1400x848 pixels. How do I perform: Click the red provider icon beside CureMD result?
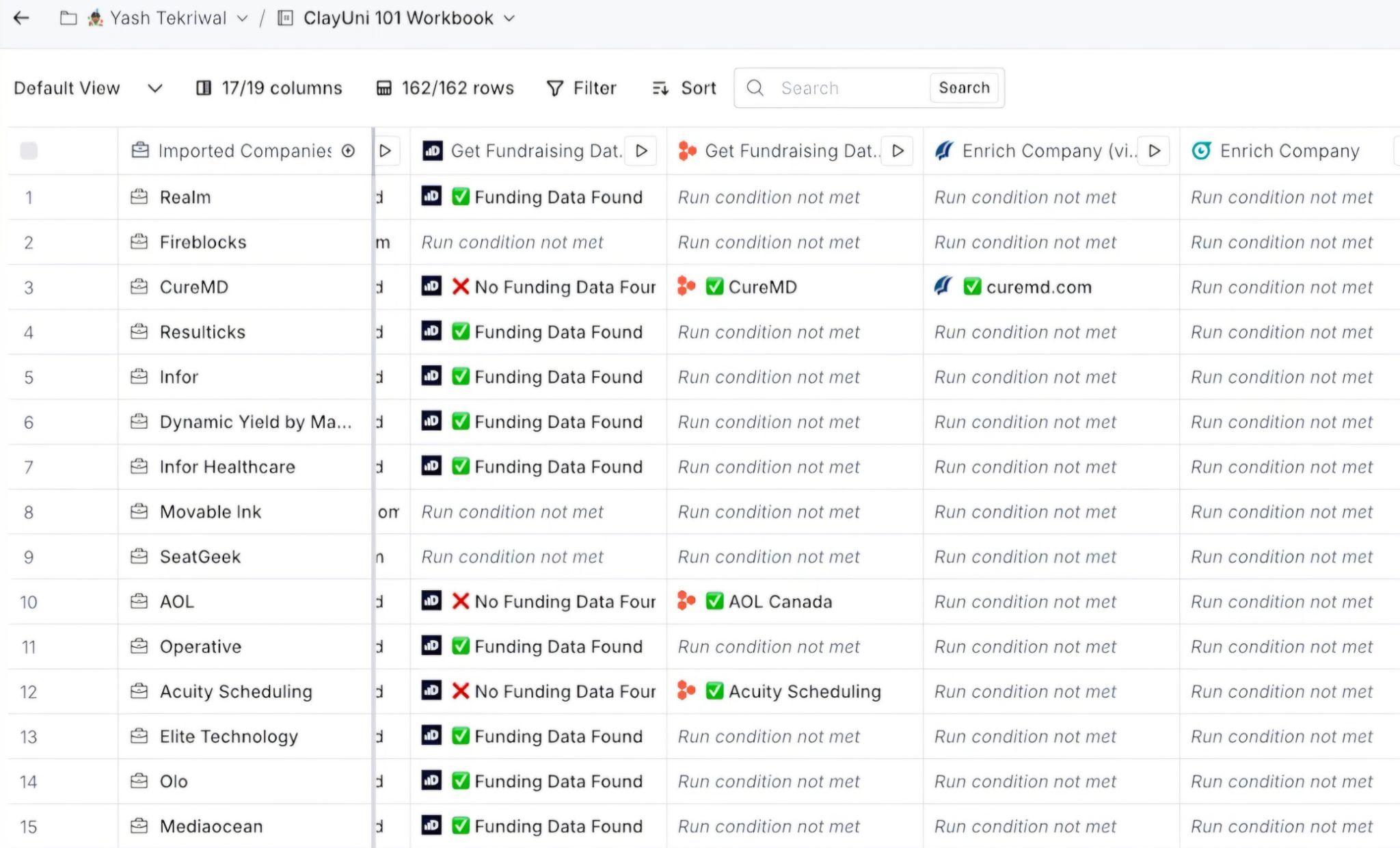click(686, 287)
